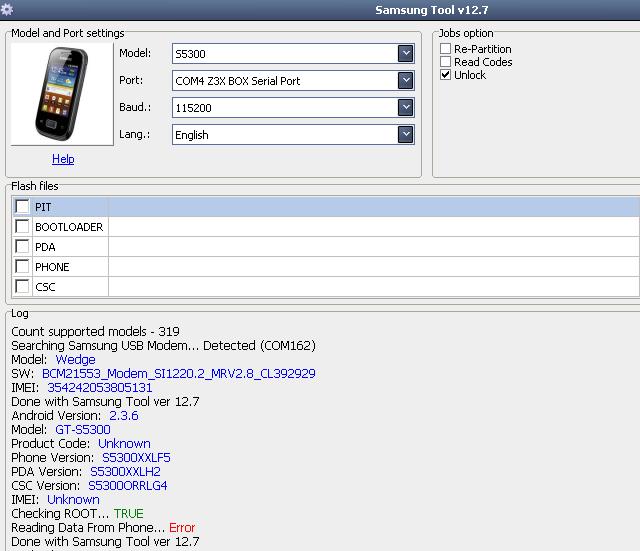Click the BOOTLOADER file path row

point(373,227)
